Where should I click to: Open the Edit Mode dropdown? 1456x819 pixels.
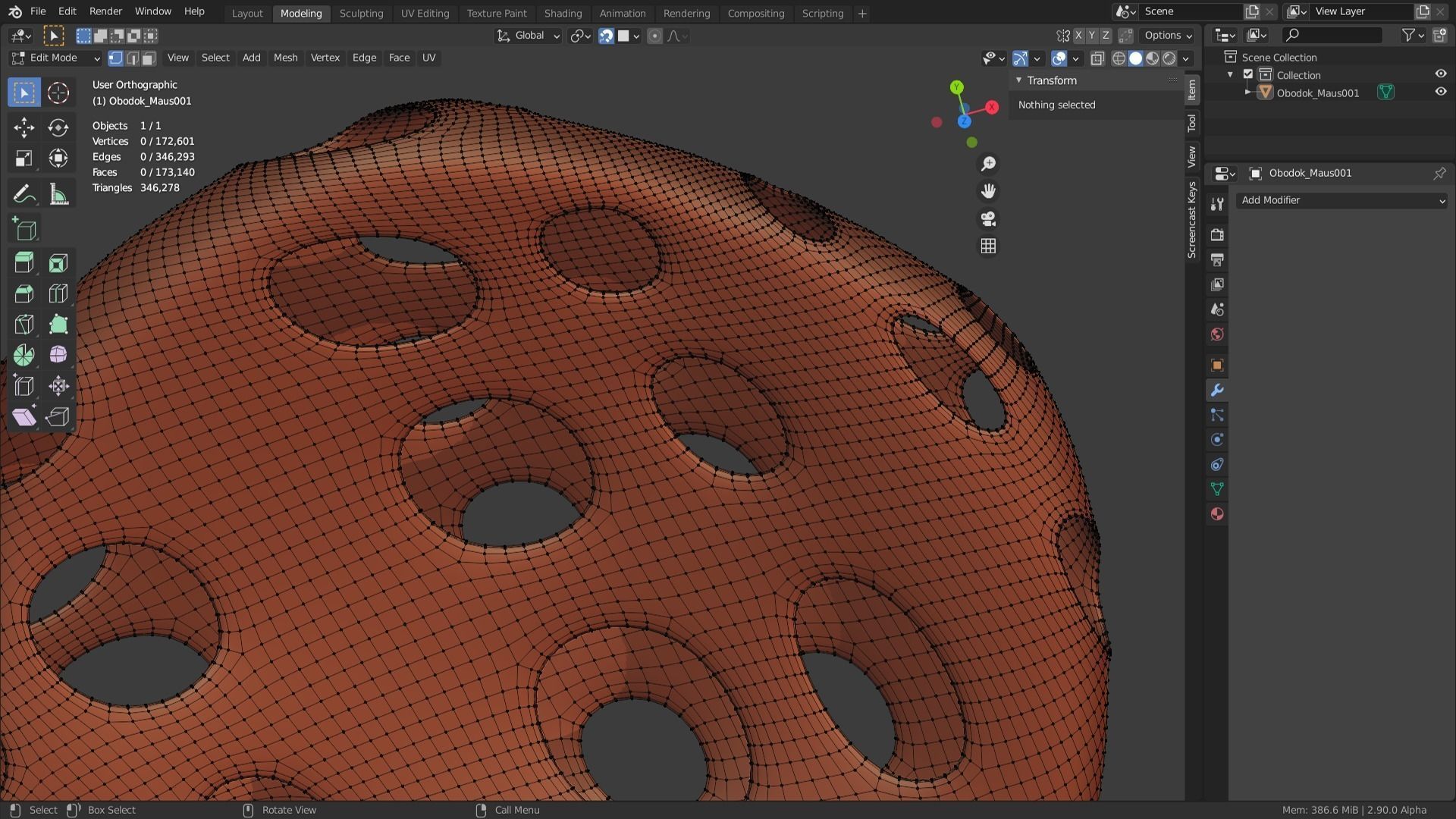55,58
